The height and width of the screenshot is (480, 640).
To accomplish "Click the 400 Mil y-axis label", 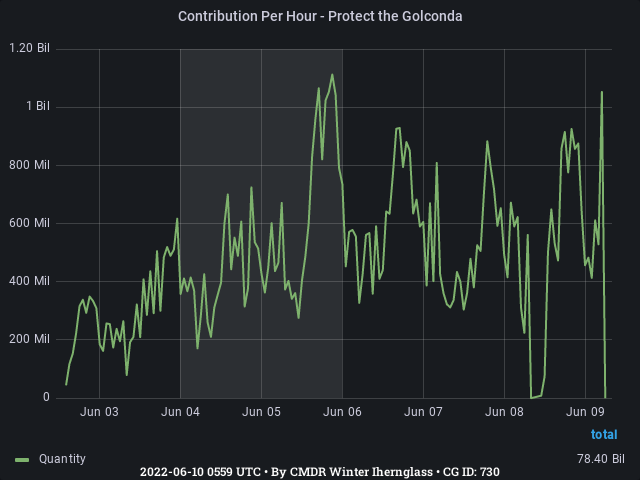I will [x=29, y=281].
